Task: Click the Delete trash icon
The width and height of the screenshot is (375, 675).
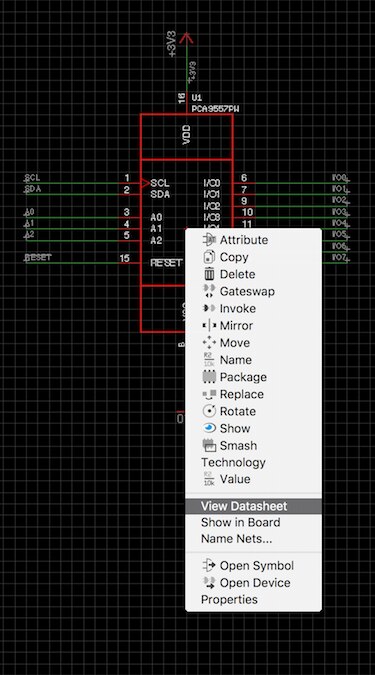Action: tap(209, 274)
